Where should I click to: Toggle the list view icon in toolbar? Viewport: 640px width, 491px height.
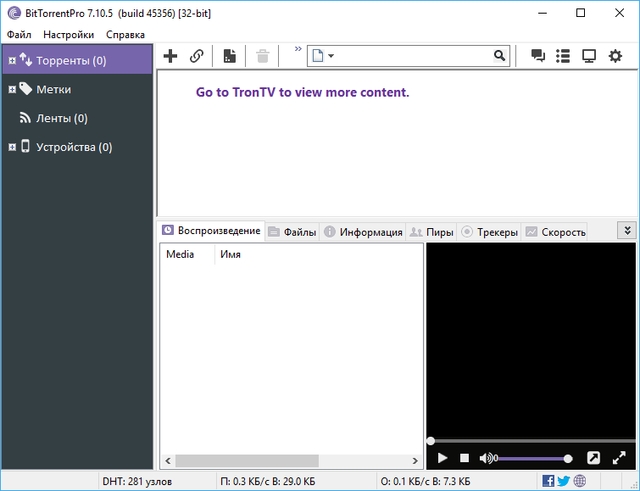(563, 56)
